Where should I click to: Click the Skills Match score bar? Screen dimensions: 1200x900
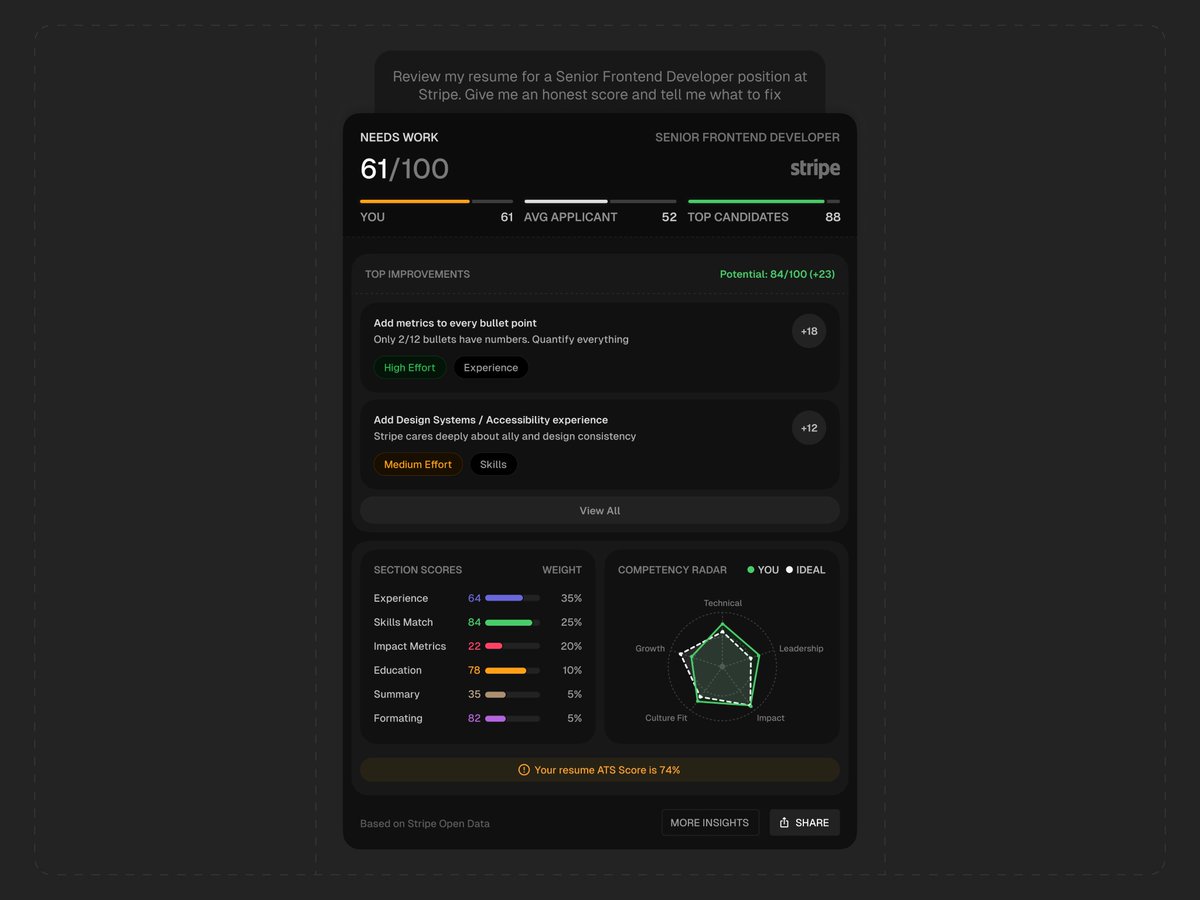coord(512,622)
